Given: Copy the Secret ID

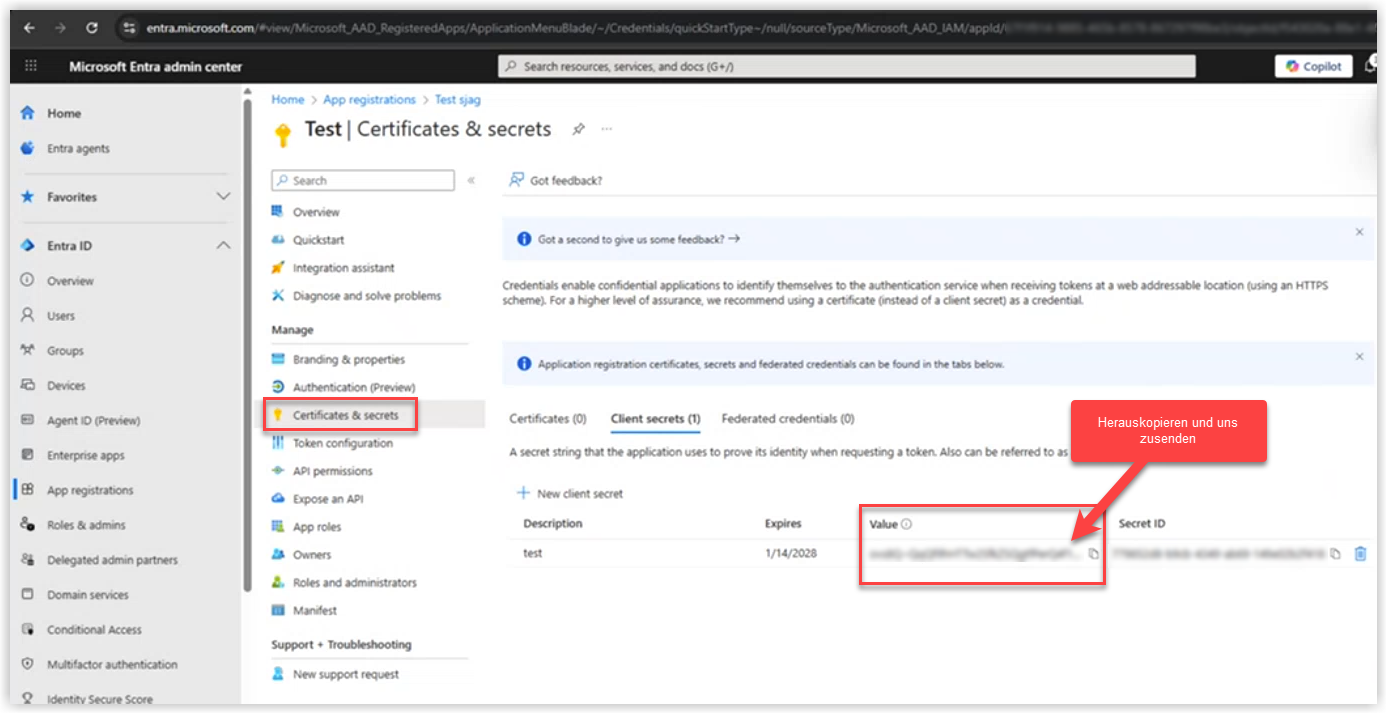Looking at the screenshot, I should click(x=1335, y=553).
